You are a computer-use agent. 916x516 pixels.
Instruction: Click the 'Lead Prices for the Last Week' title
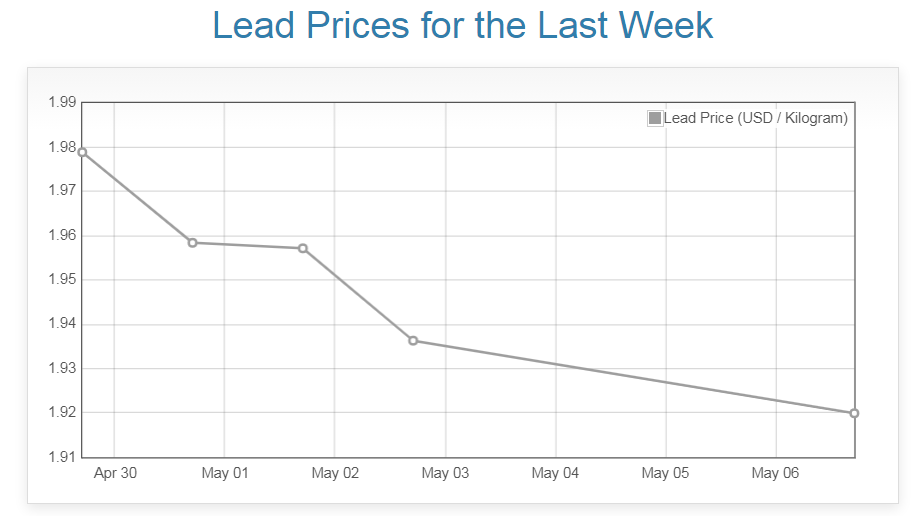point(463,25)
